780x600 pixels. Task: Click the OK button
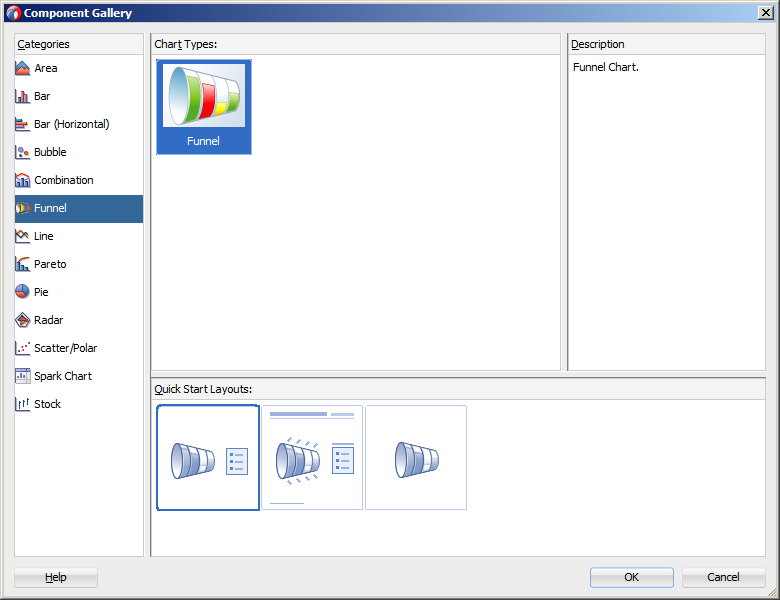(x=632, y=577)
